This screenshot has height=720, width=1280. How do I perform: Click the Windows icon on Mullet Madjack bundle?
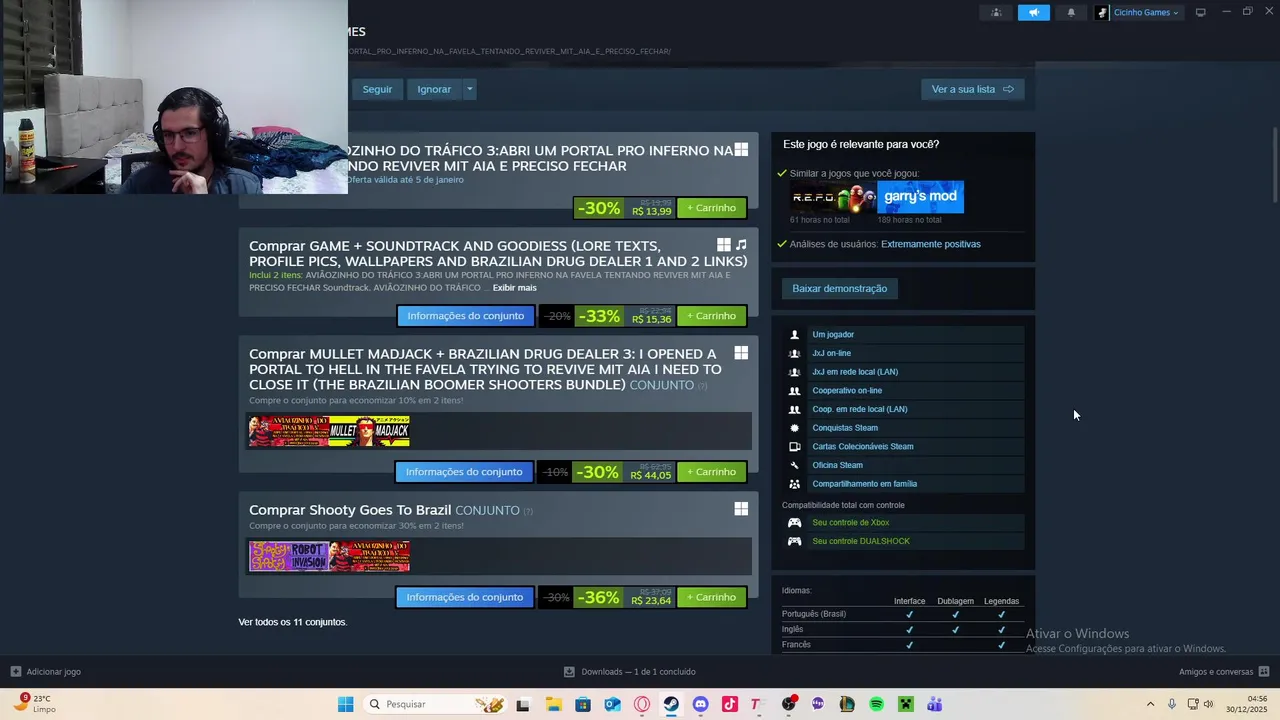tap(741, 353)
